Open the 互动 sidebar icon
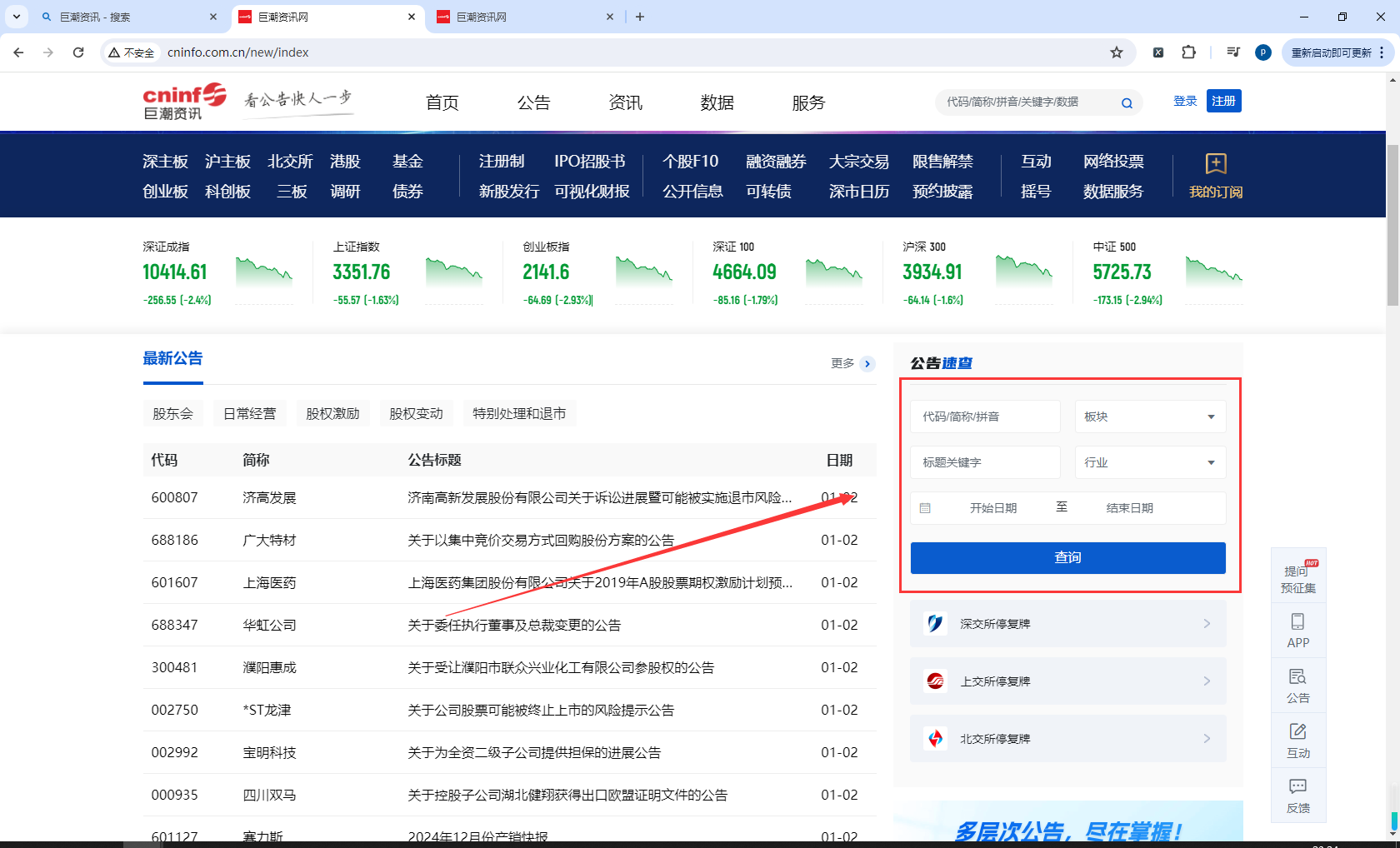 click(1297, 731)
